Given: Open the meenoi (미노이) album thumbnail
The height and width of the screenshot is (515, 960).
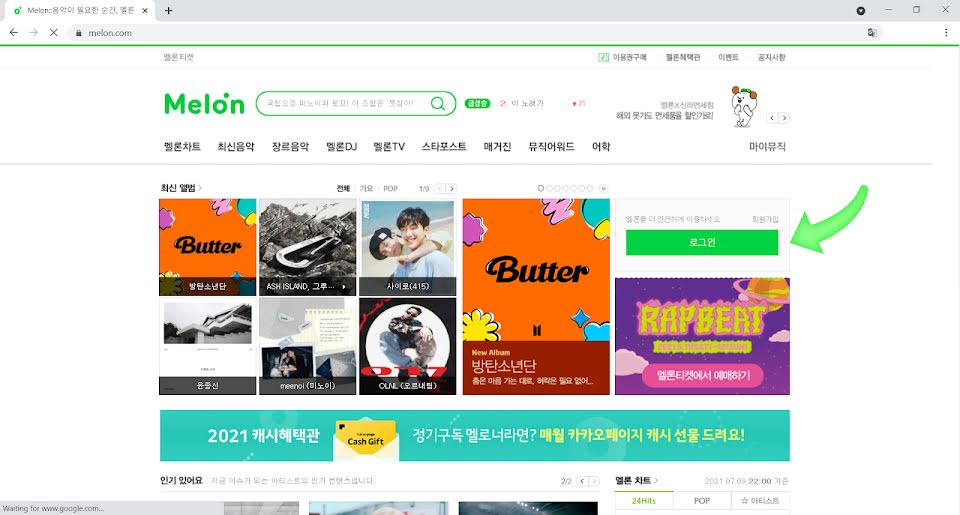Looking at the screenshot, I should 307,346.
